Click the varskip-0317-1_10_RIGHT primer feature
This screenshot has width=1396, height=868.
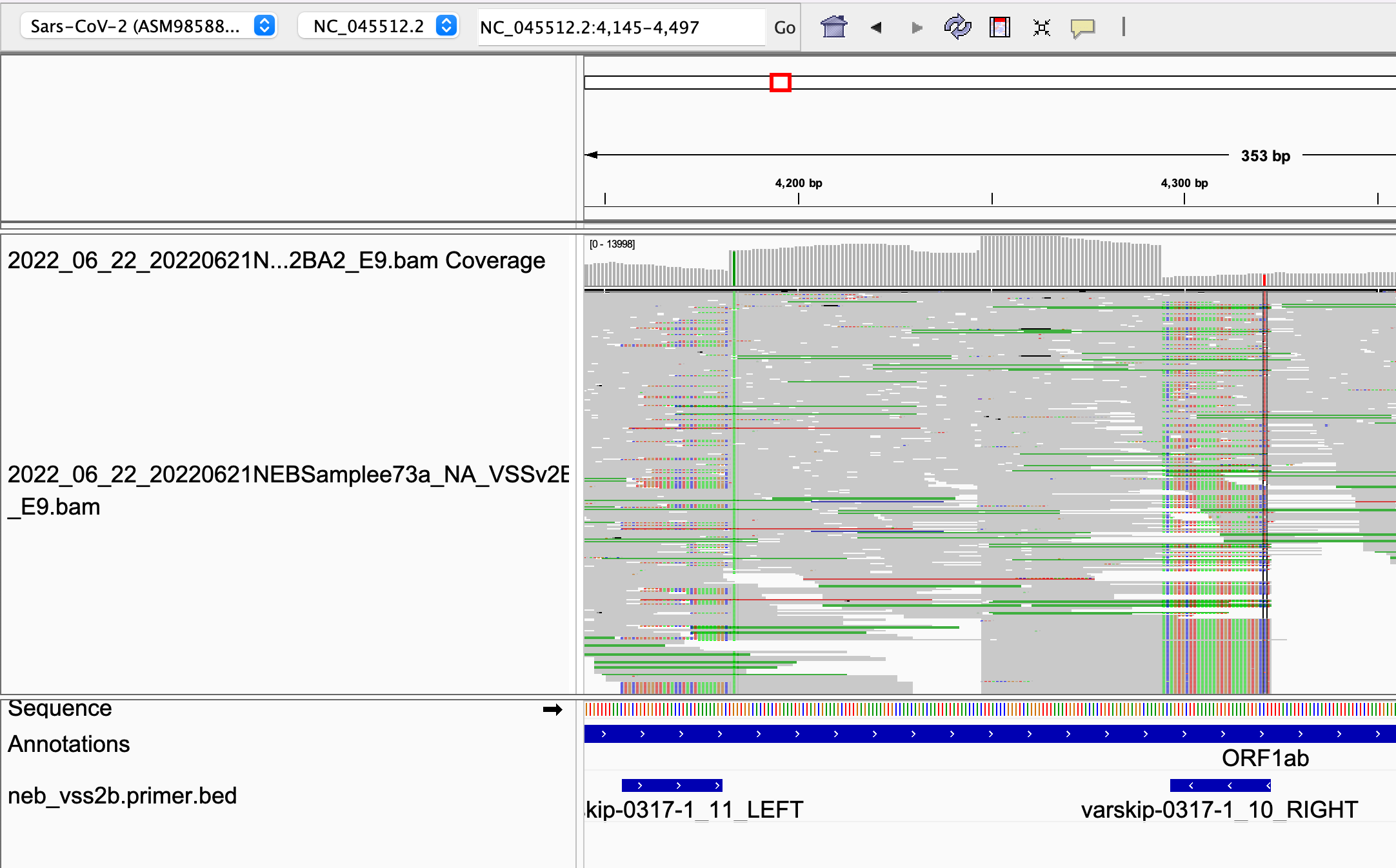(x=1220, y=785)
